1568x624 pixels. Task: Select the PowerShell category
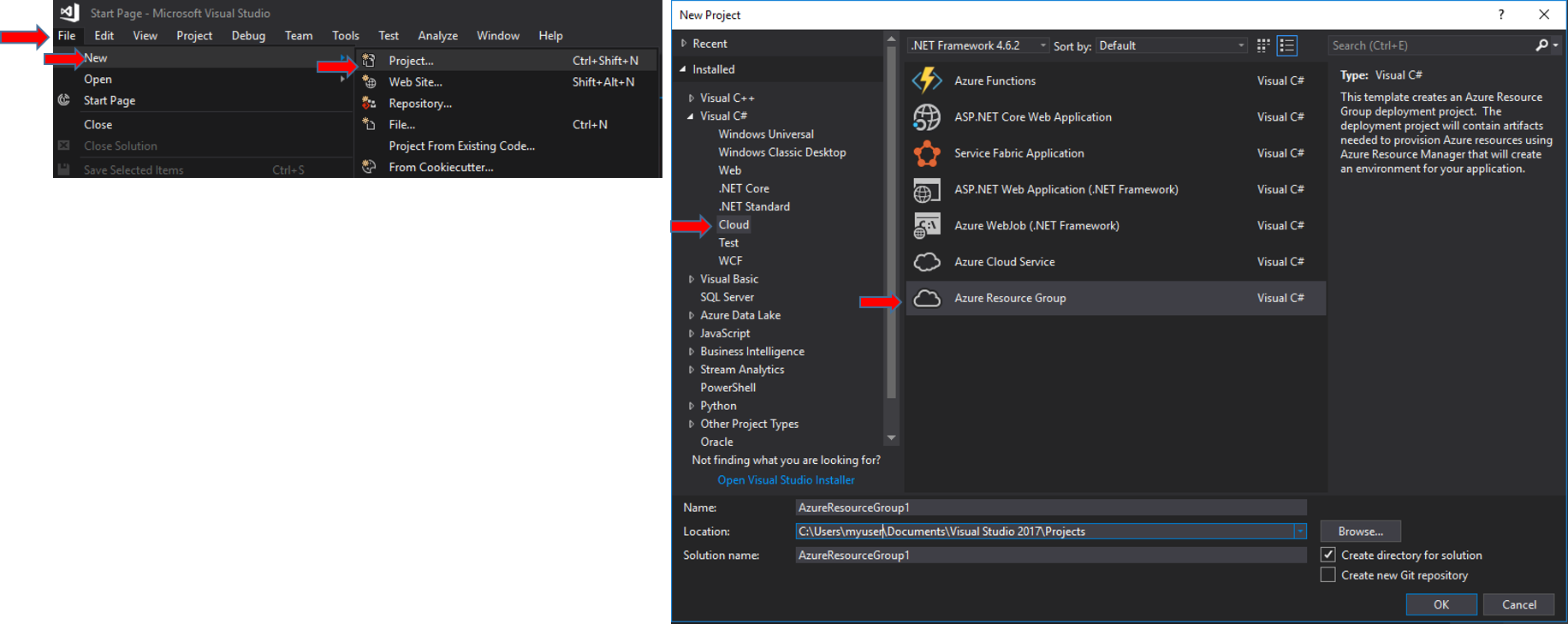coord(728,388)
